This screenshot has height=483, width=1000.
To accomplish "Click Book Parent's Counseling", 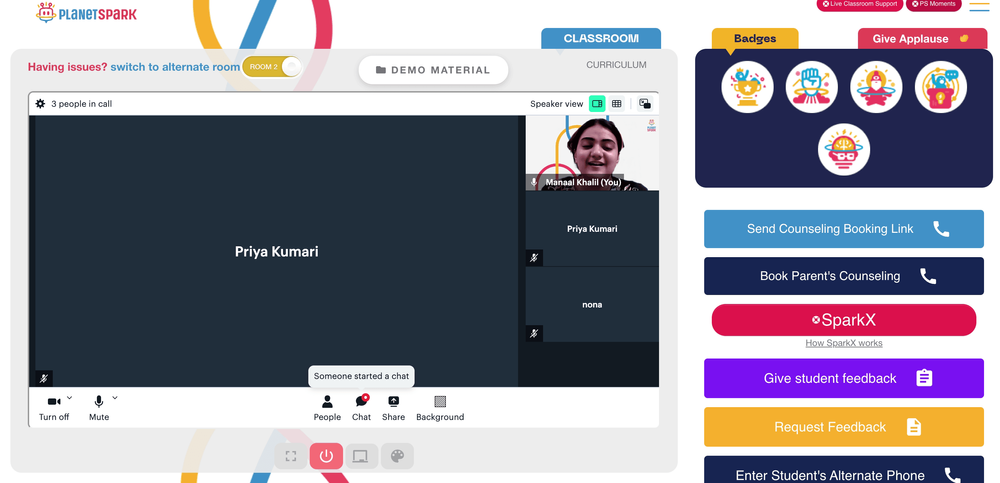I will pyautogui.click(x=844, y=276).
